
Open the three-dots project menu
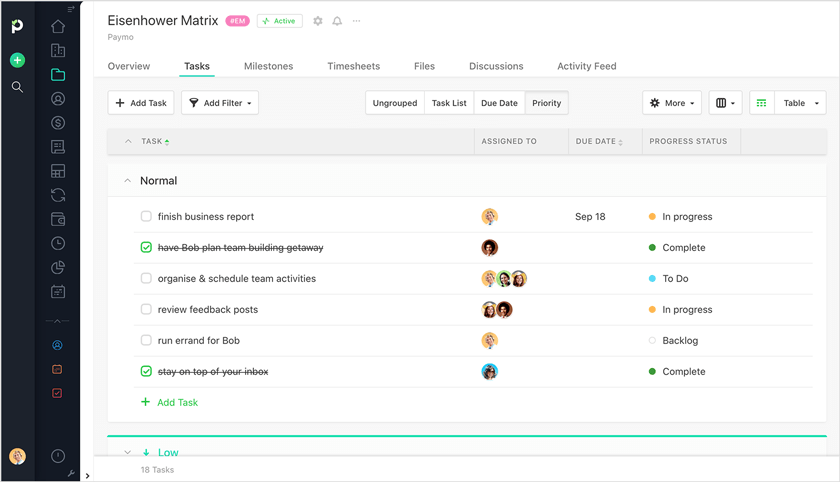356,21
